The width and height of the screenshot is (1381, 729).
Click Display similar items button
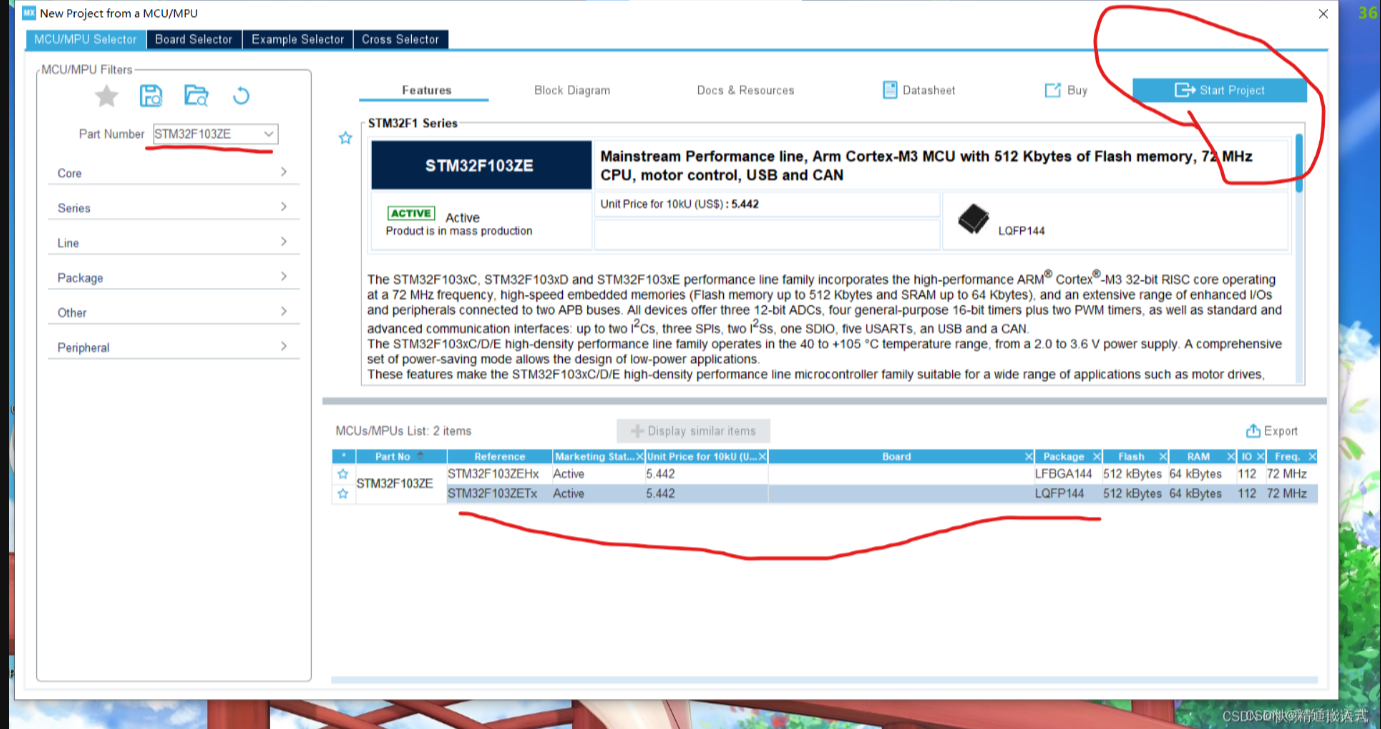[x=693, y=431]
